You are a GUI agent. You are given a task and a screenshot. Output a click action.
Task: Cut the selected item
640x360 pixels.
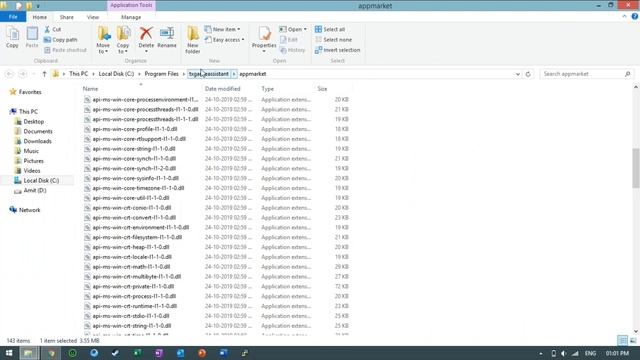click(53, 29)
